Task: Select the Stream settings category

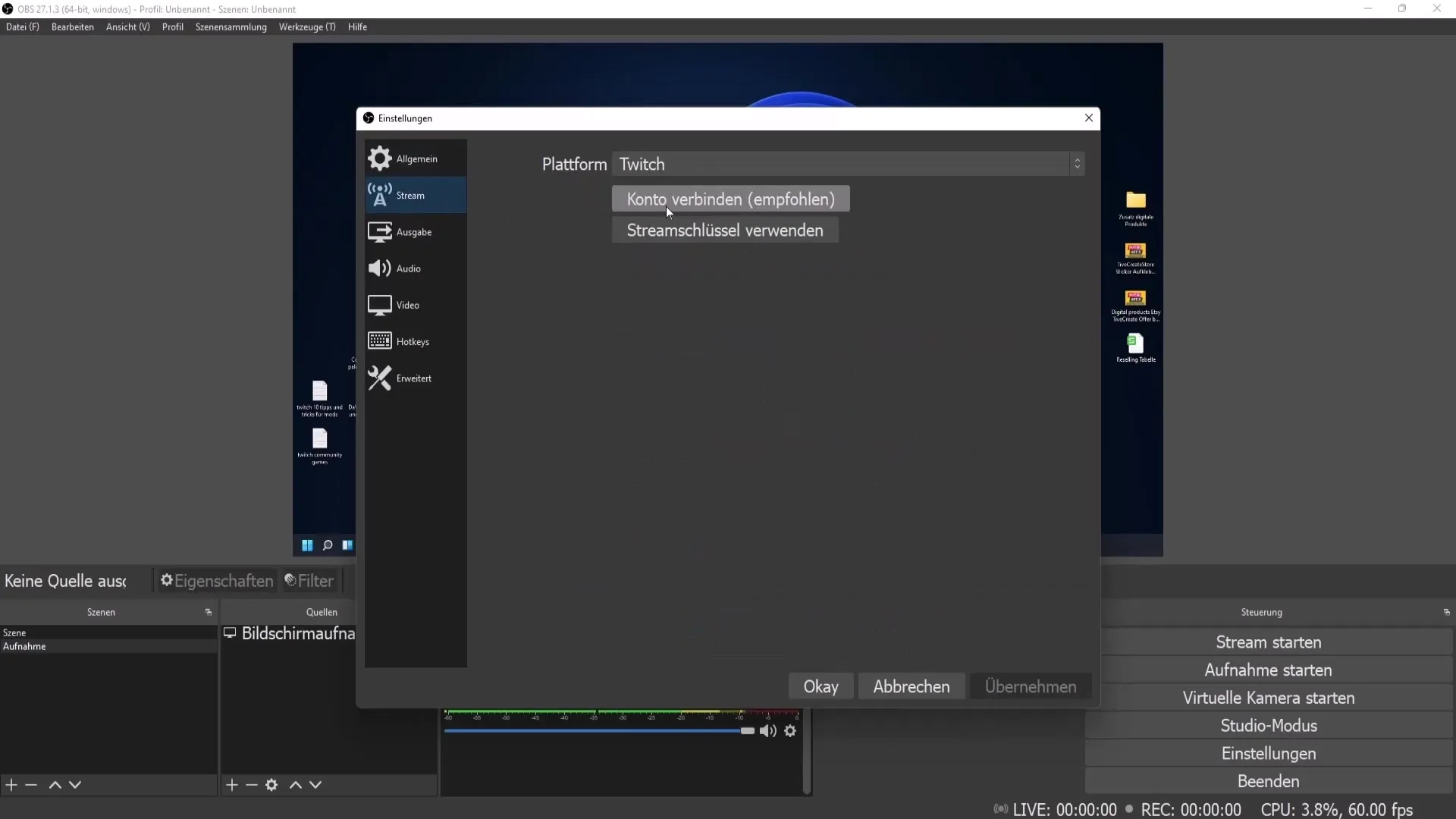Action: pos(416,195)
